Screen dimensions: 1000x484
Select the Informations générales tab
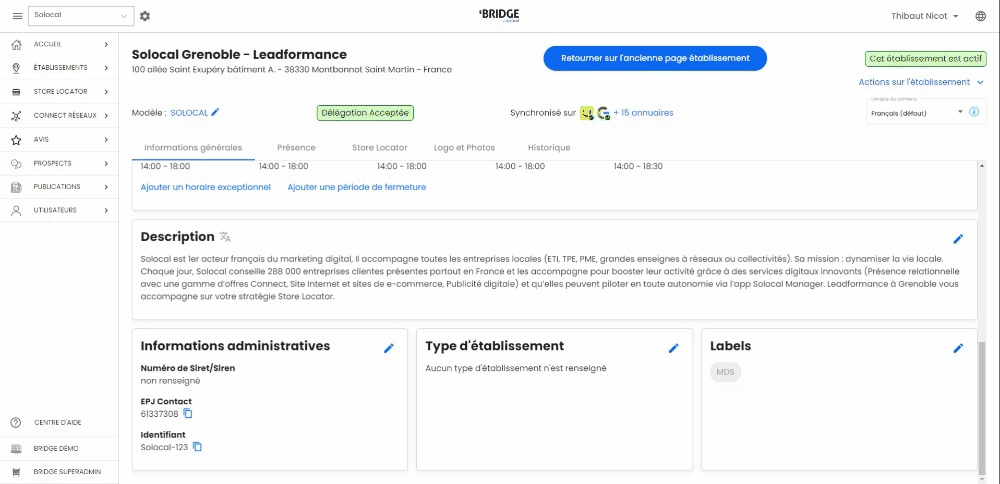(x=193, y=147)
